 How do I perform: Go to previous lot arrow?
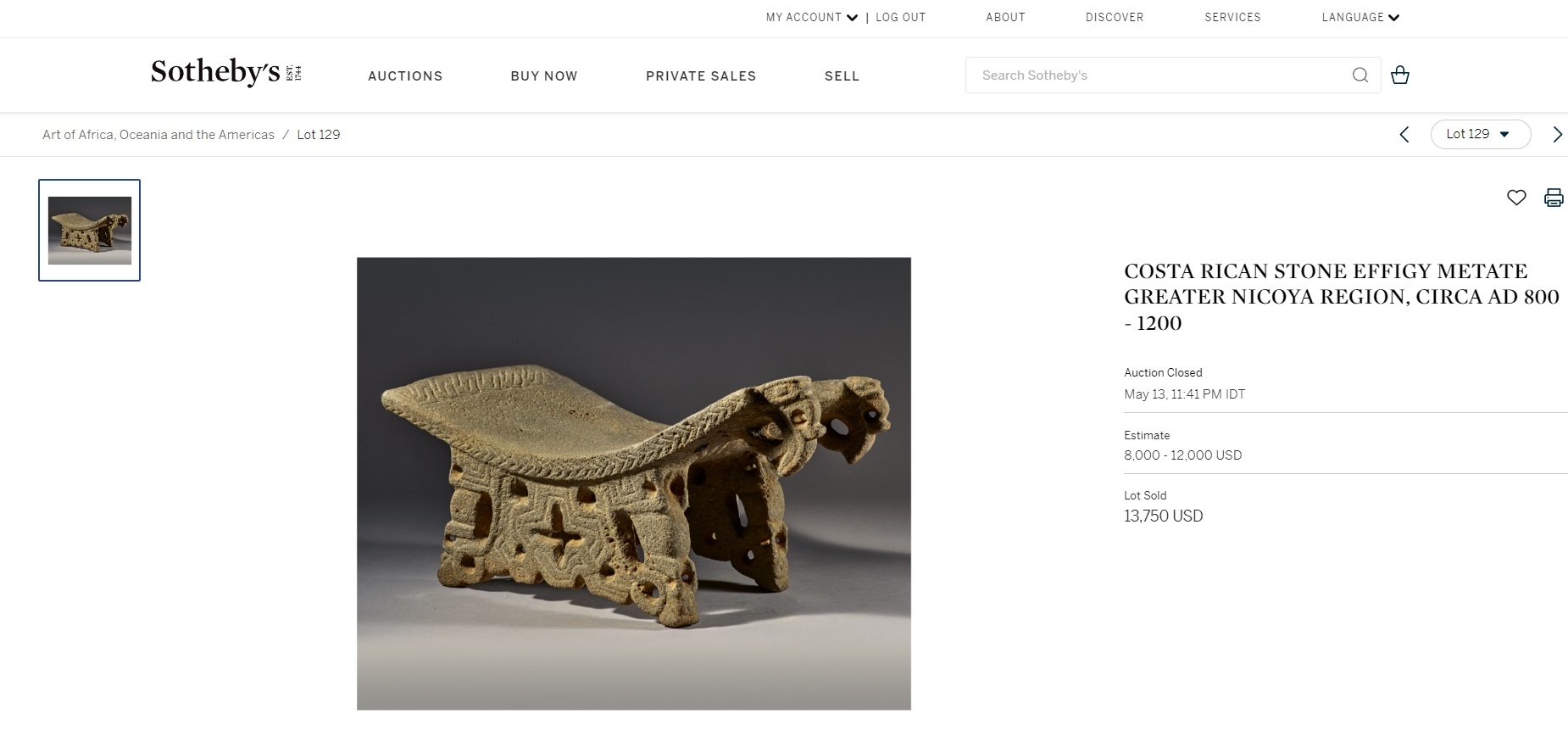point(1404,134)
